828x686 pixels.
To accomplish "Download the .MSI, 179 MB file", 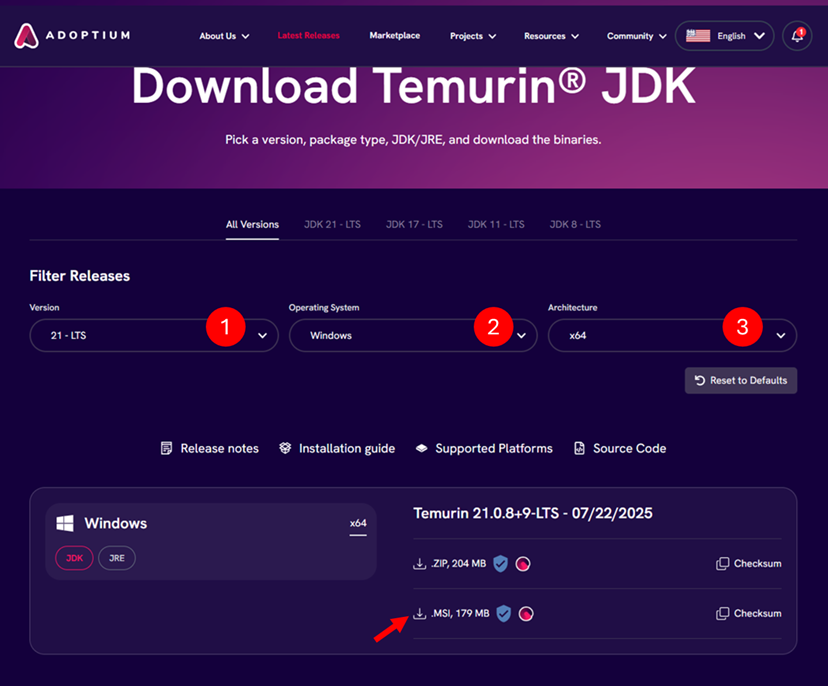I will point(451,614).
